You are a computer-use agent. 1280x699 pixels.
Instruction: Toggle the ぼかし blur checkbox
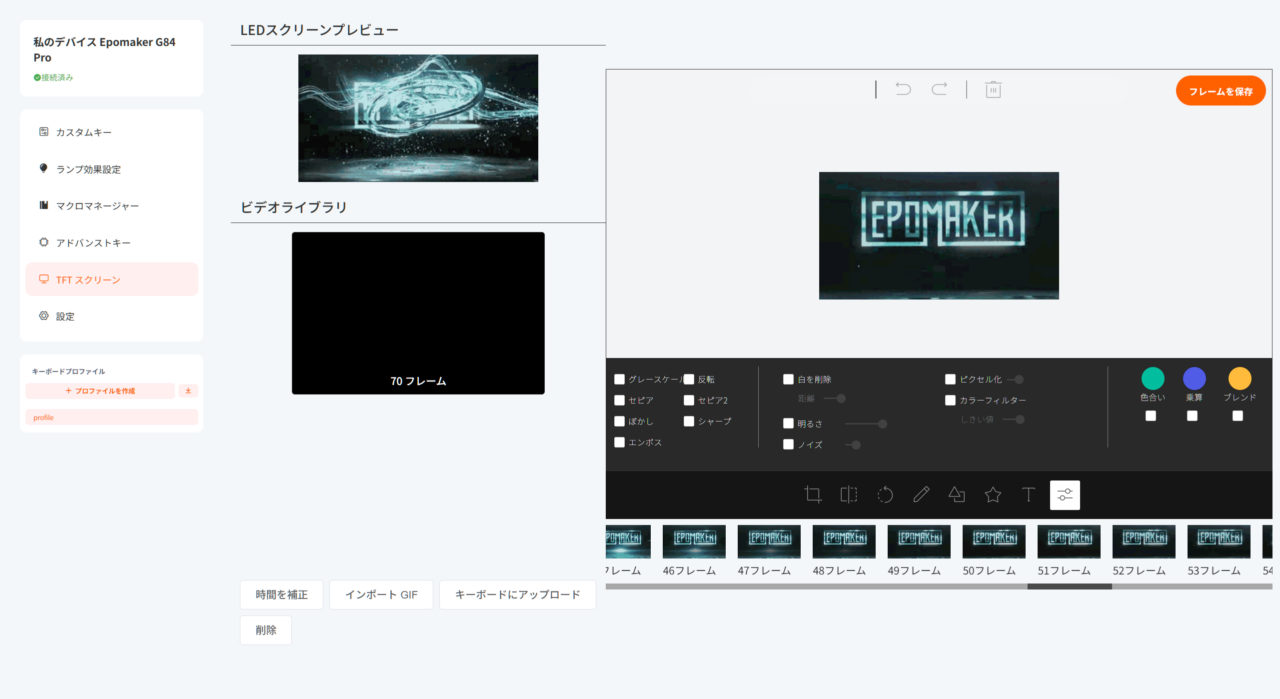[620, 422]
